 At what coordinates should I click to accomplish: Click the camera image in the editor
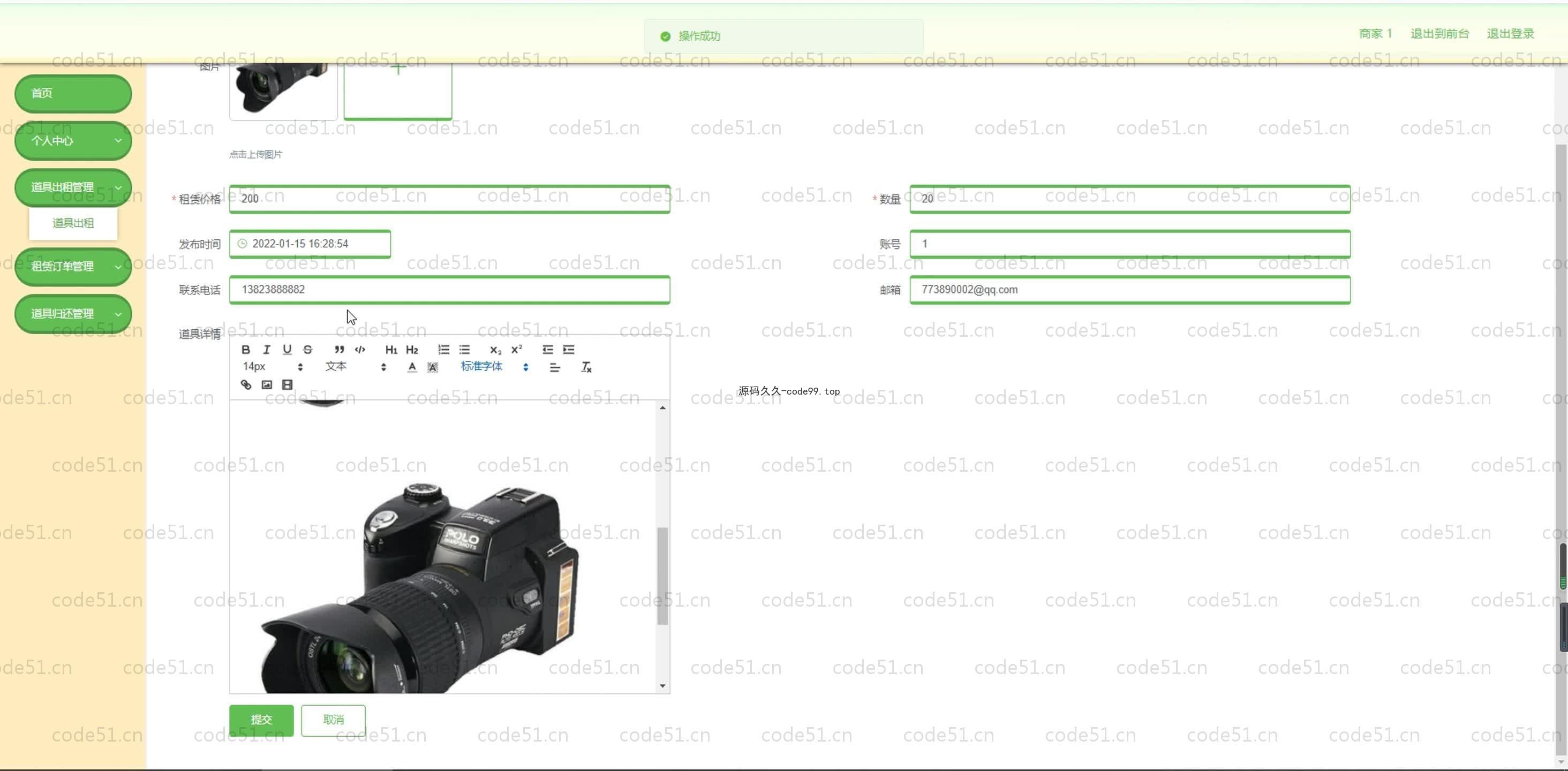[x=420, y=587]
